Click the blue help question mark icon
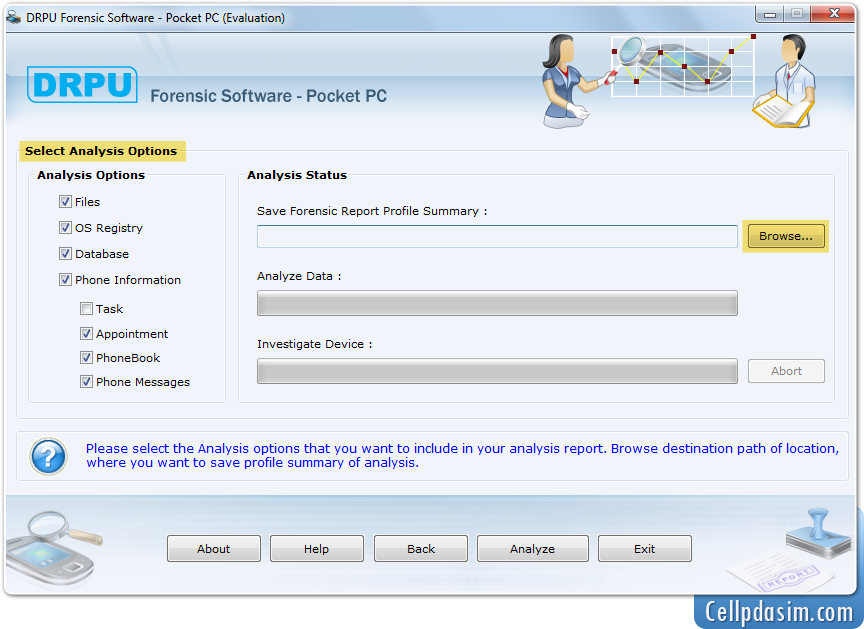The width and height of the screenshot is (864, 629). point(48,456)
